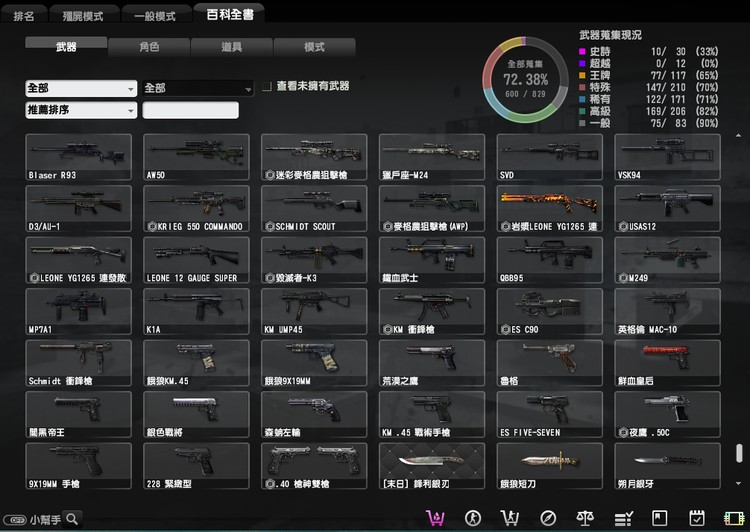Open the 228 緊緻型 pistol card
Viewport: 750px width, 532px height.
(x=196, y=466)
